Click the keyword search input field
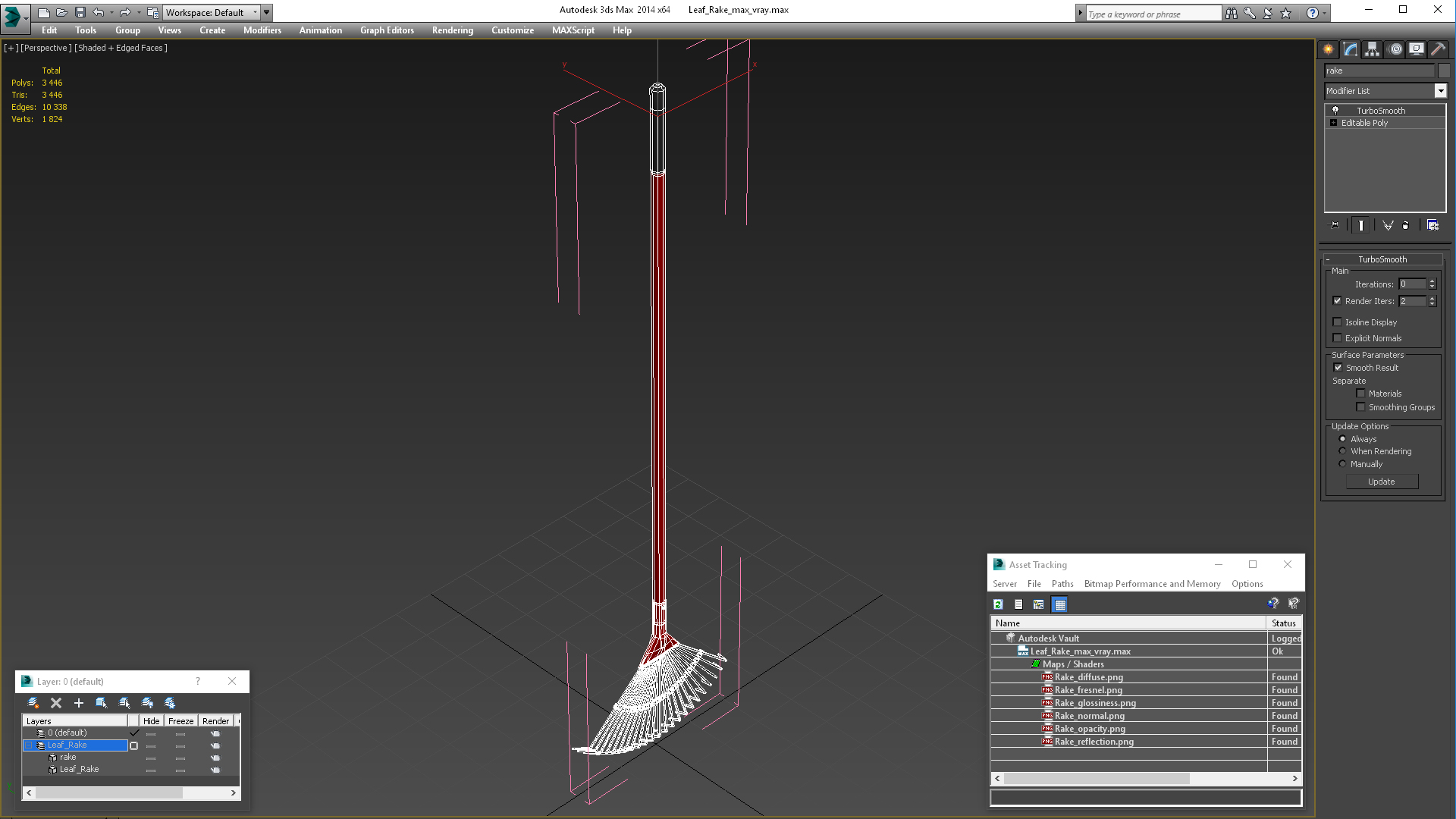 1153,14
